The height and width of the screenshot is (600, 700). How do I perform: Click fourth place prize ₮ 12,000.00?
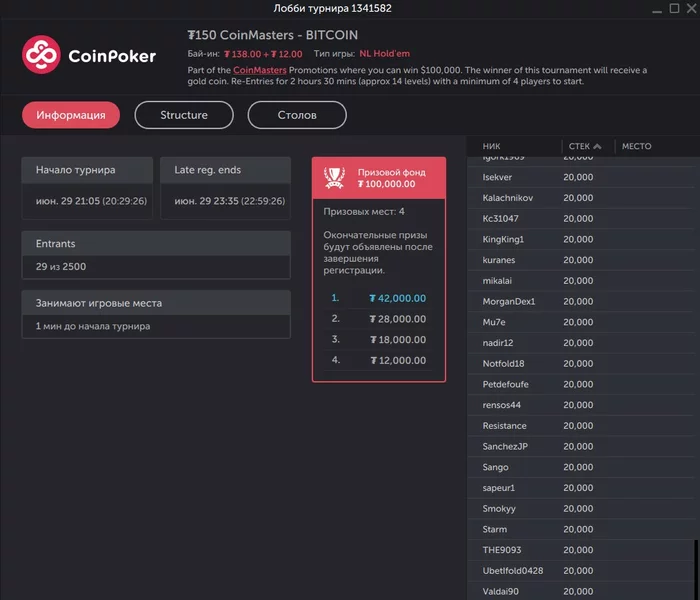(398, 361)
